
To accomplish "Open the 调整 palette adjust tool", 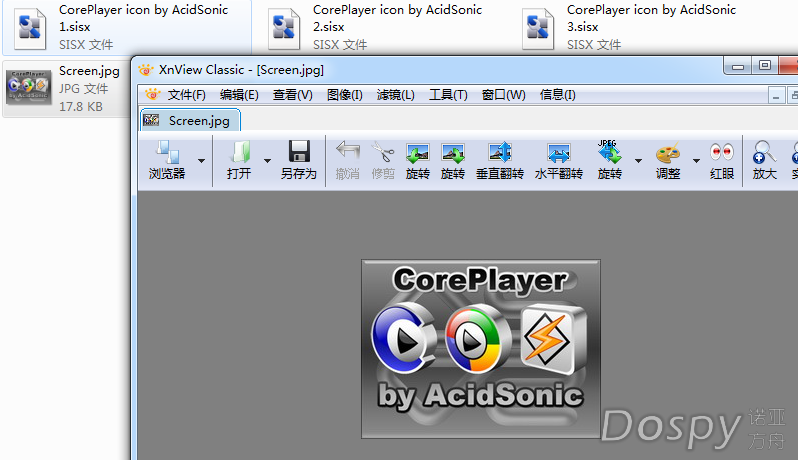I will click(668, 161).
